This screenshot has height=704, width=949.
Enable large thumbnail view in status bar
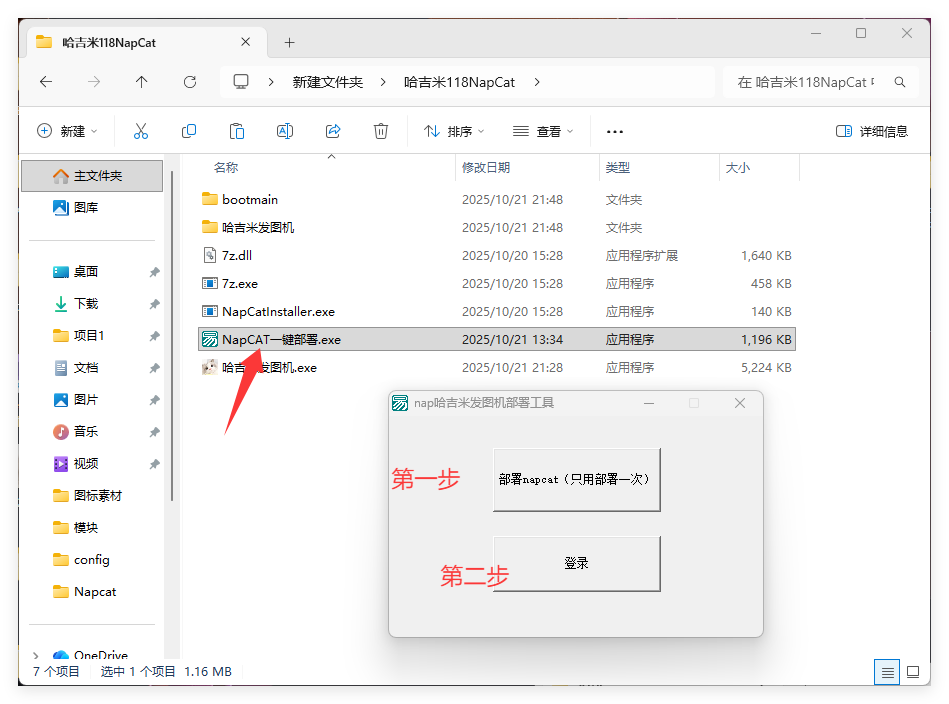coord(912,671)
